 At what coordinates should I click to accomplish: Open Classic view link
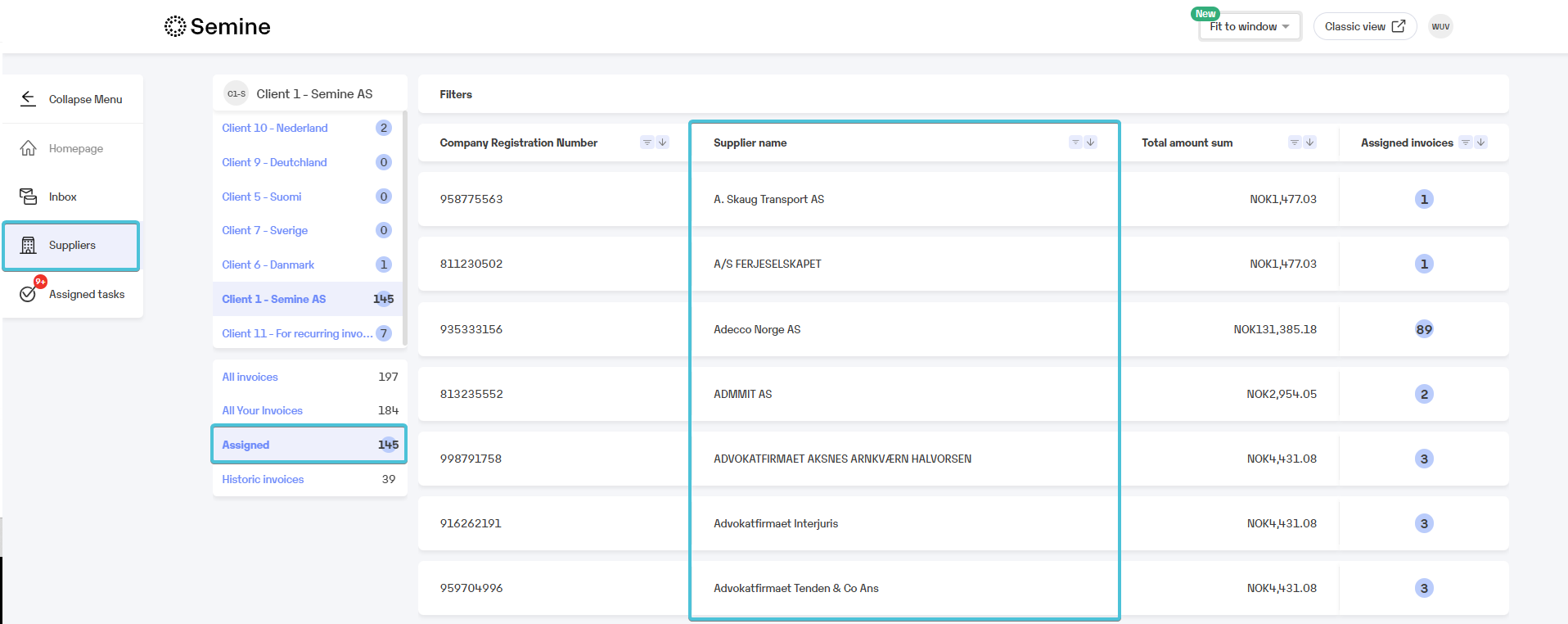click(1365, 26)
